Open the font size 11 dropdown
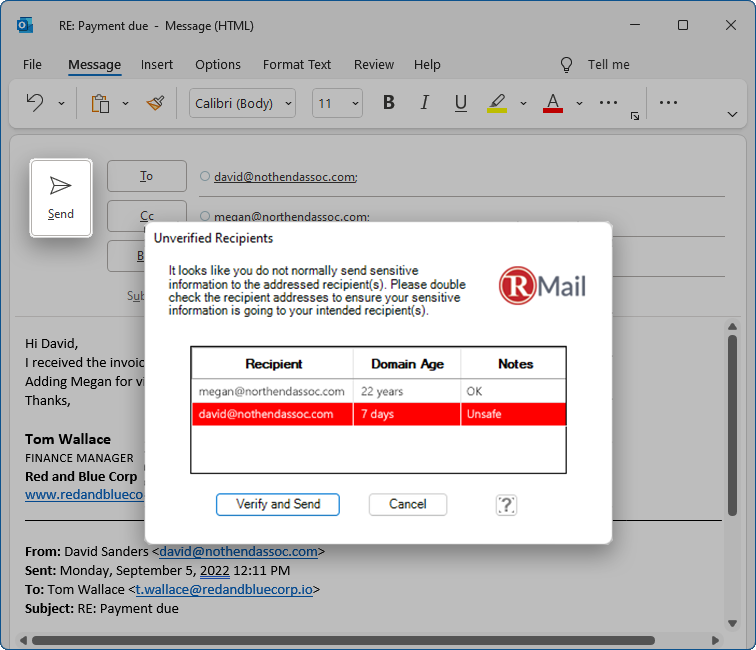756x650 pixels. pos(337,103)
